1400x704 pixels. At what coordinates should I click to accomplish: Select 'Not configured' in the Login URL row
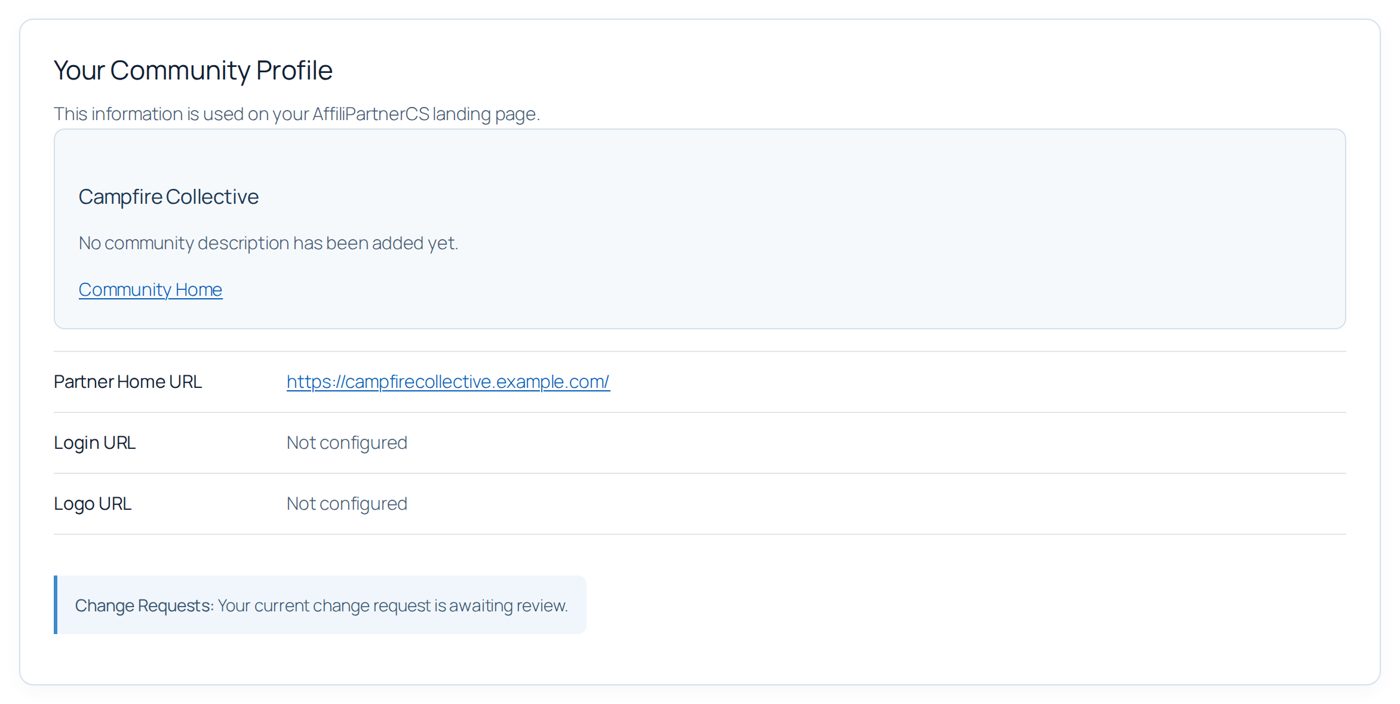tap(347, 442)
